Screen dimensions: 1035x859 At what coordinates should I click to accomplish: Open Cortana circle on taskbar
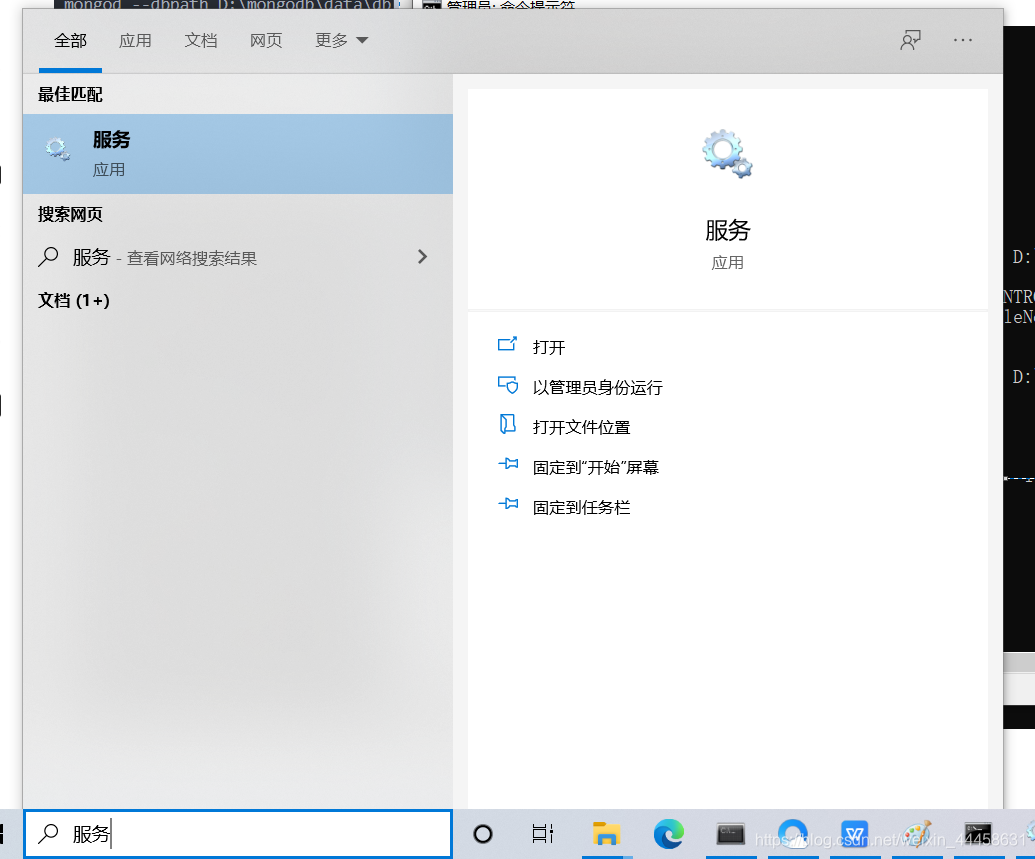[483, 834]
